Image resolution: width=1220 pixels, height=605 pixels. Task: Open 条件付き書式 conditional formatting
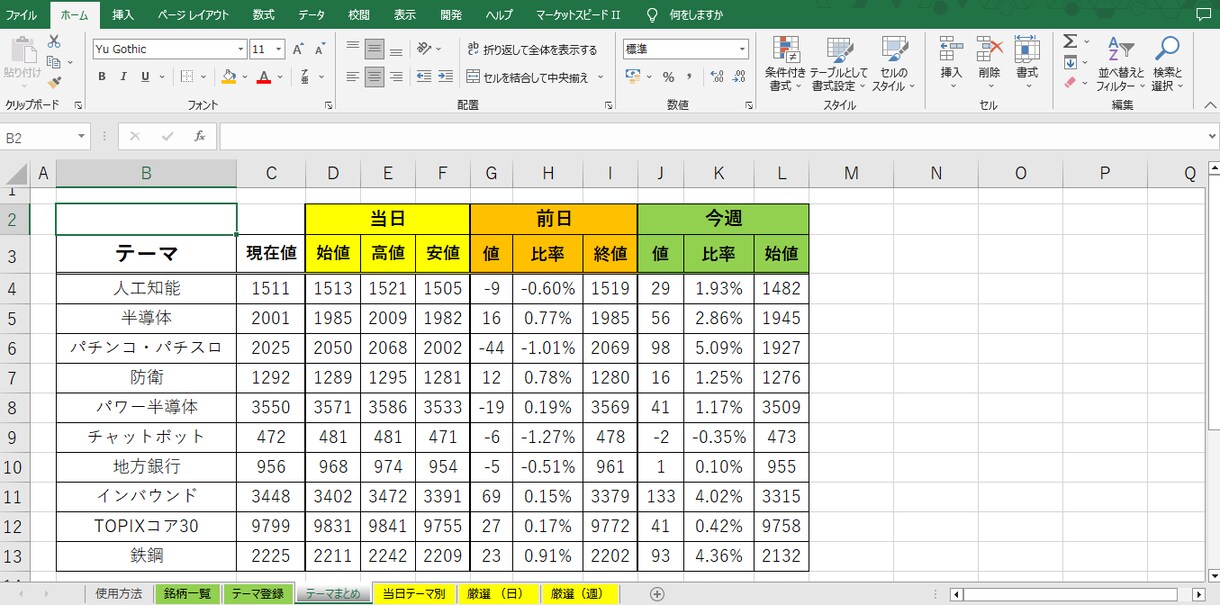tap(786, 64)
